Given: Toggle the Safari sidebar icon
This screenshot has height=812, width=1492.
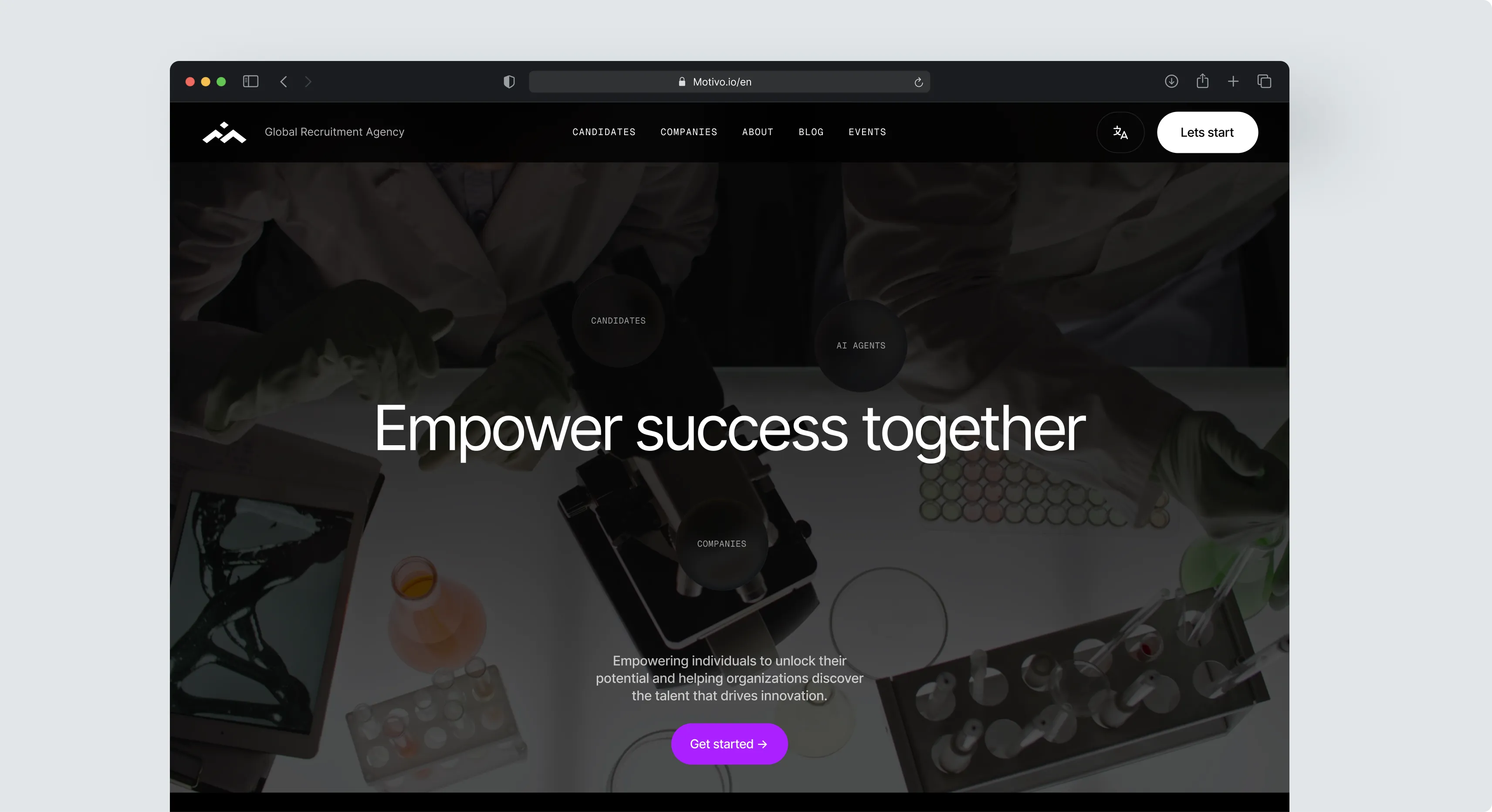Looking at the screenshot, I should point(250,81).
